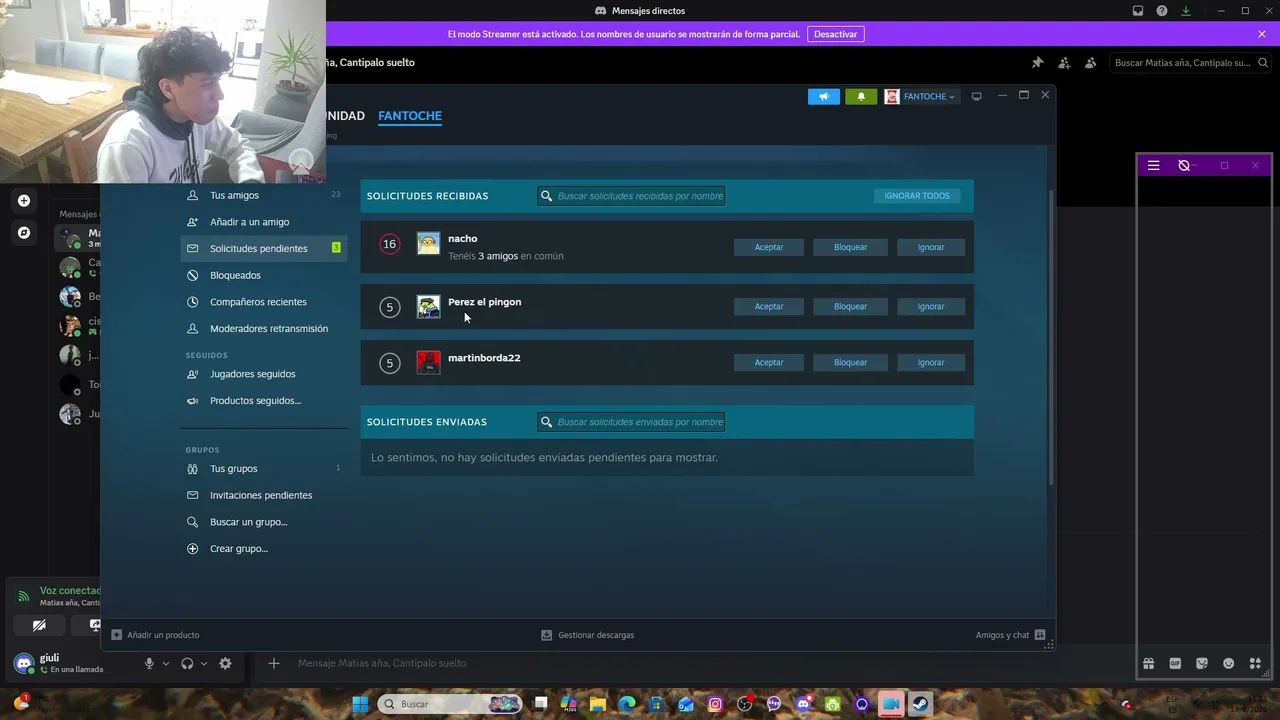Switch Steam to Big Picture mode
The height and width of the screenshot is (720, 1280).
(x=976, y=96)
